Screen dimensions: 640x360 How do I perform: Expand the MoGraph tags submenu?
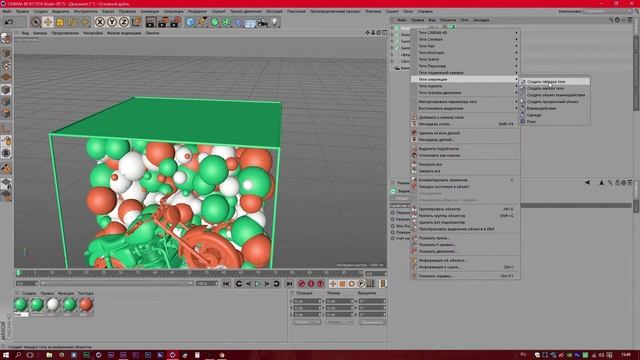[465, 53]
